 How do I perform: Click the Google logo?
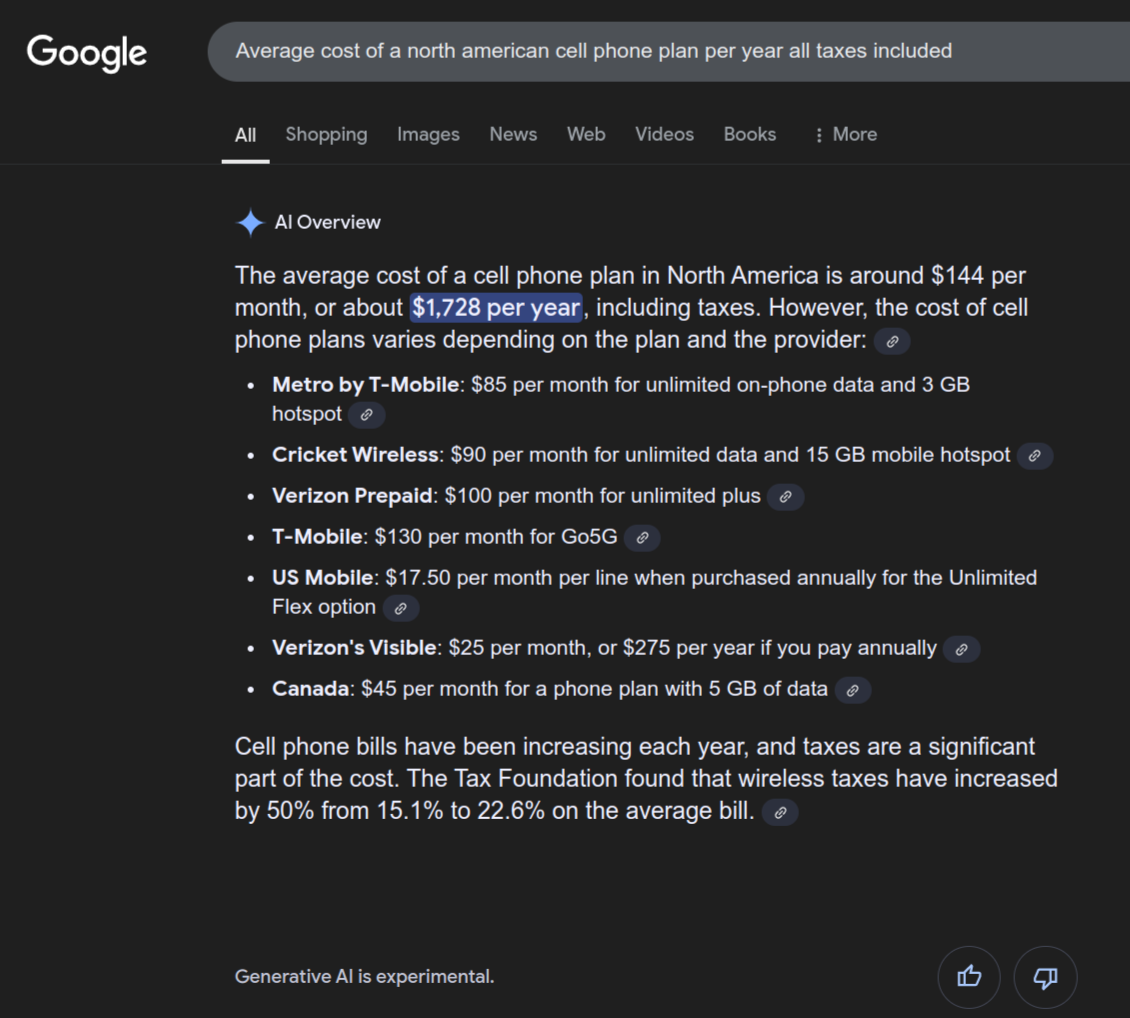pos(87,52)
